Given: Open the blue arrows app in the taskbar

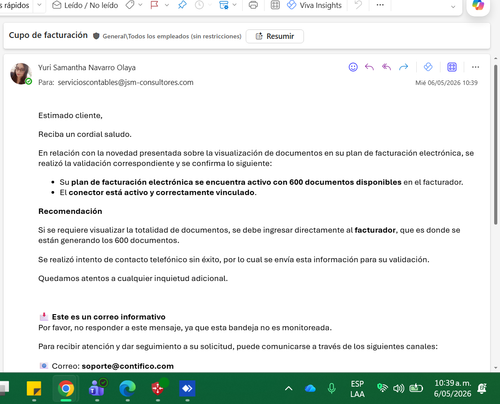Looking at the screenshot, I should click(187, 388).
